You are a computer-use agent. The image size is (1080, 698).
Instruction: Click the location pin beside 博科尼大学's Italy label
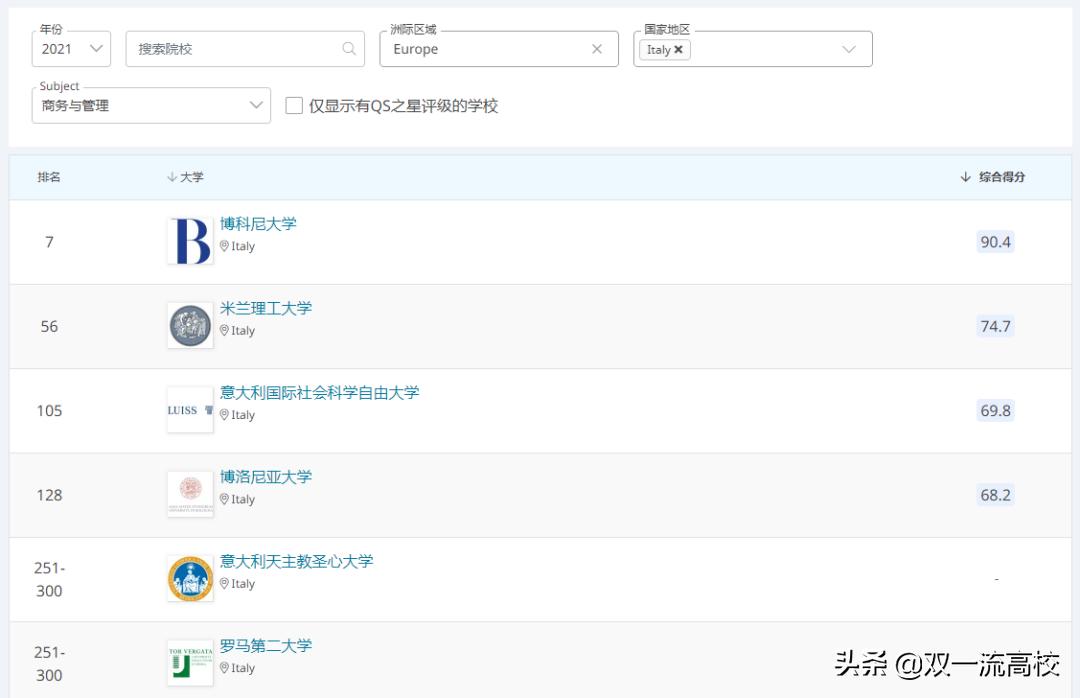[x=226, y=246]
